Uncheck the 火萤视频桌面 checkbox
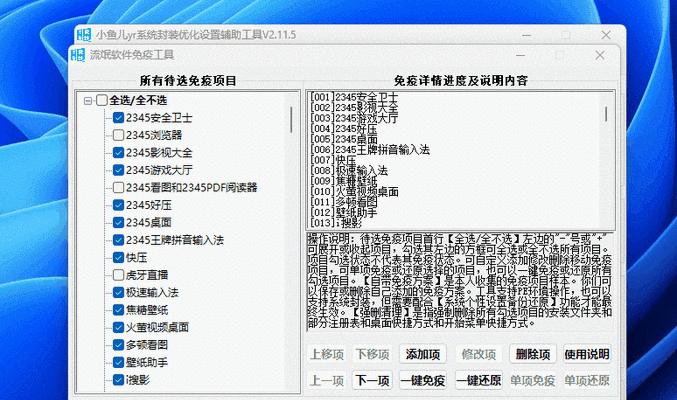Viewport: 677px width, 400px height. [x=118, y=327]
